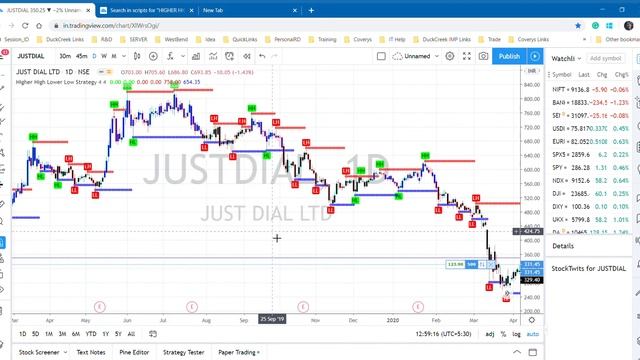Expand the indicators favorites dropdown arrow
The height and width of the screenshot is (360, 640).
(x=183, y=56)
